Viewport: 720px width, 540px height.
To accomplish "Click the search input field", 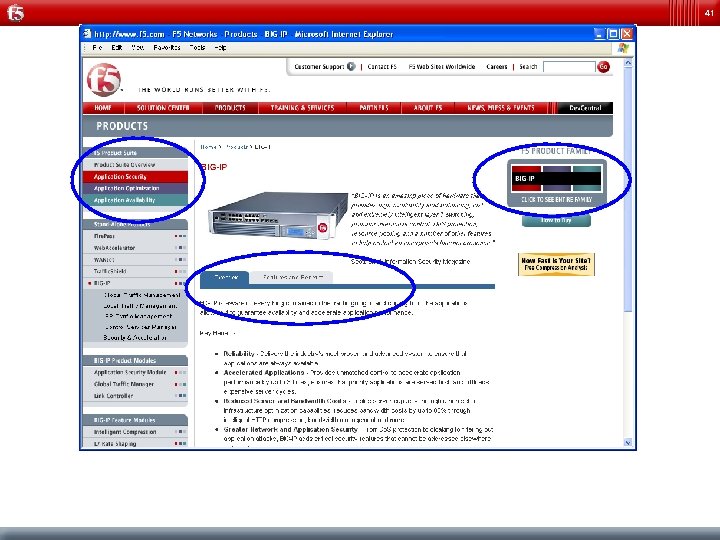I will 569,67.
